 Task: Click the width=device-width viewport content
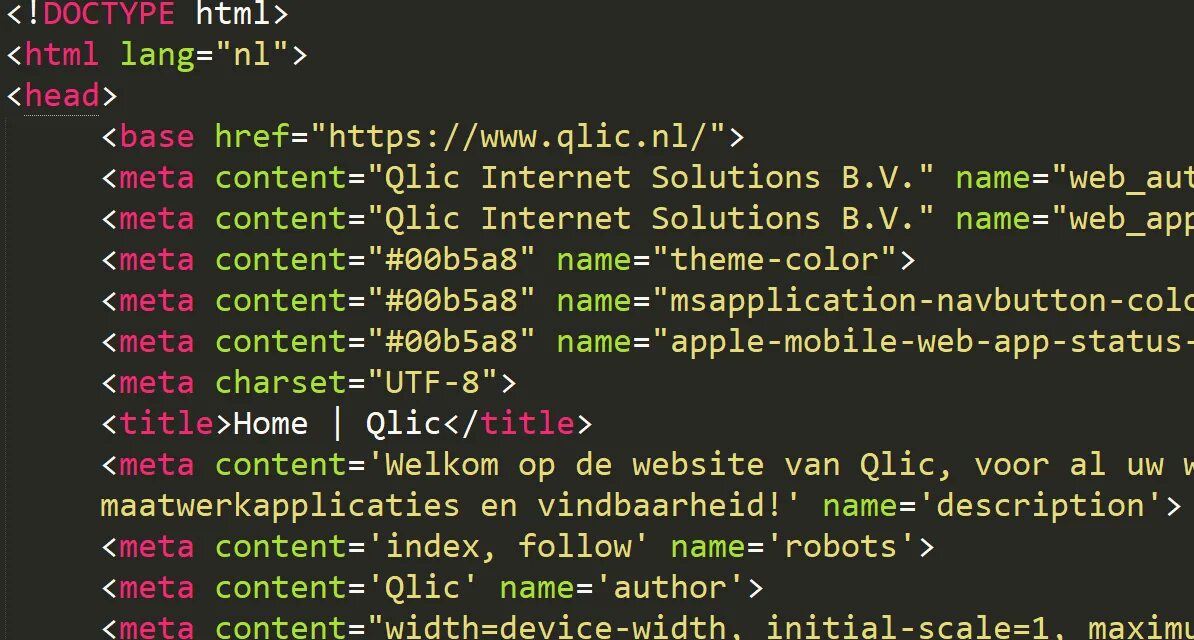(x=556, y=629)
